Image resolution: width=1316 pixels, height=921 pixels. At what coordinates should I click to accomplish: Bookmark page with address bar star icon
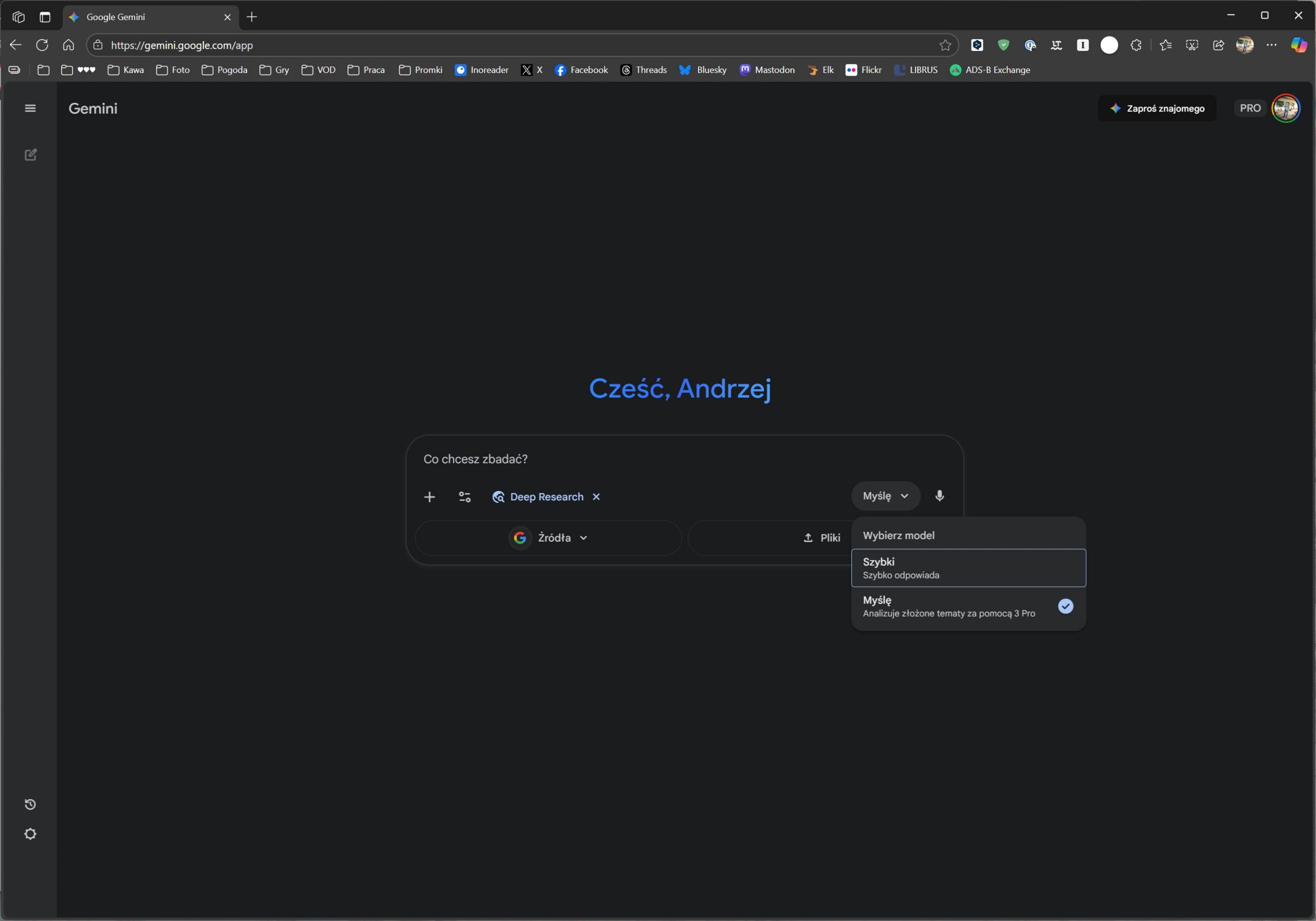tap(945, 45)
